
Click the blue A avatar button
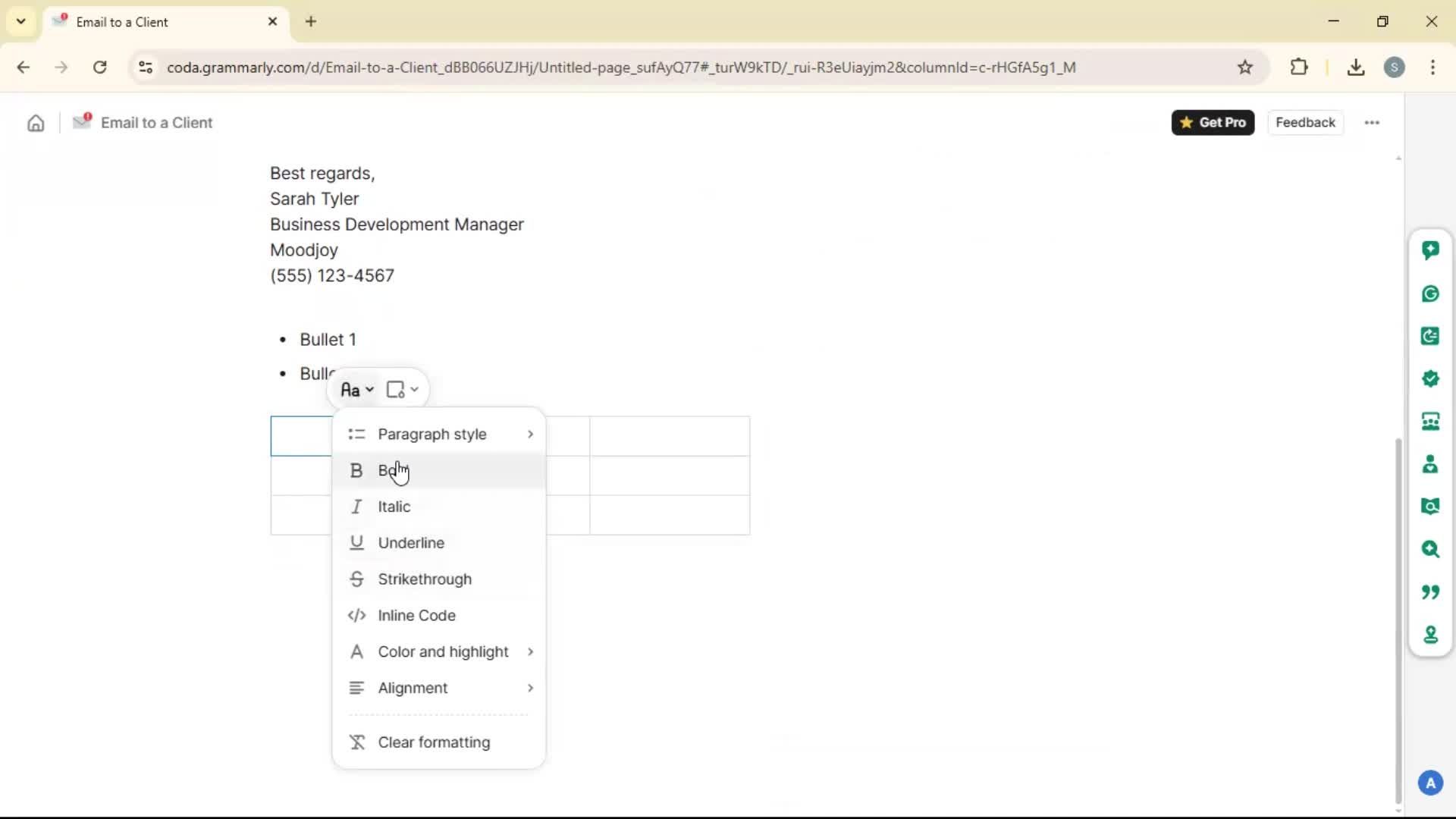coord(1430,783)
